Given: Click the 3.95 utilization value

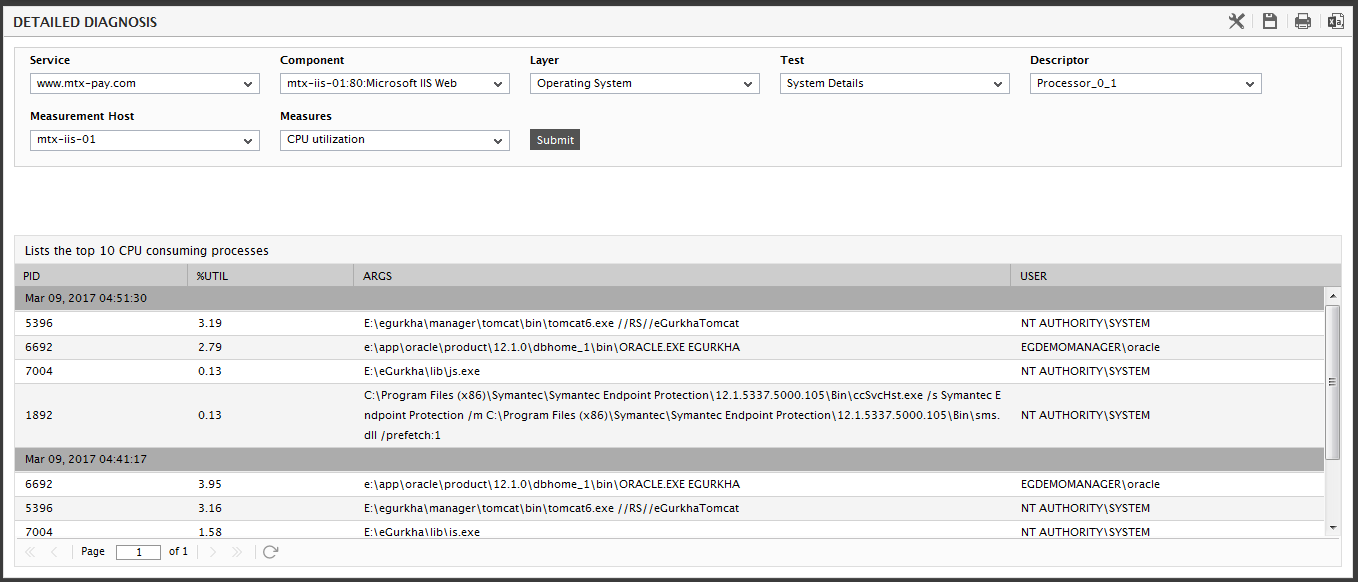Looking at the screenshot, I should point(210,485).
